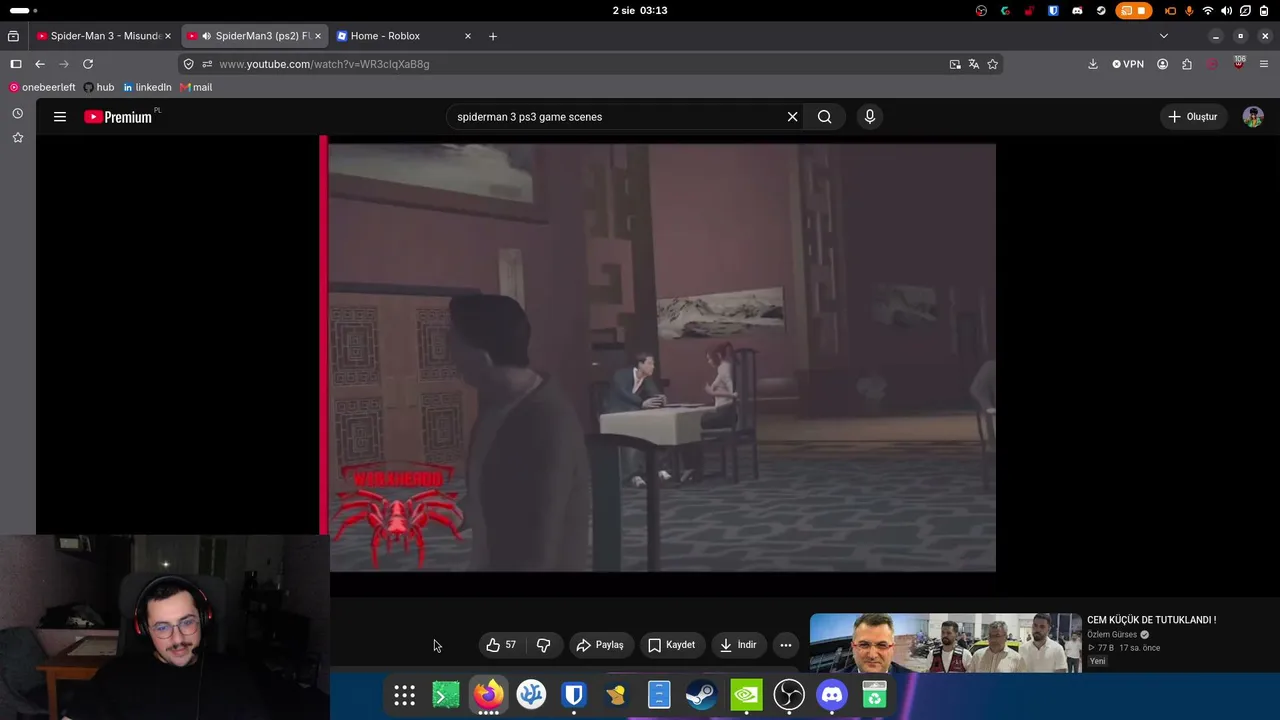
Task: Open Bitwarden from the dock
Action: coord(574,695)
